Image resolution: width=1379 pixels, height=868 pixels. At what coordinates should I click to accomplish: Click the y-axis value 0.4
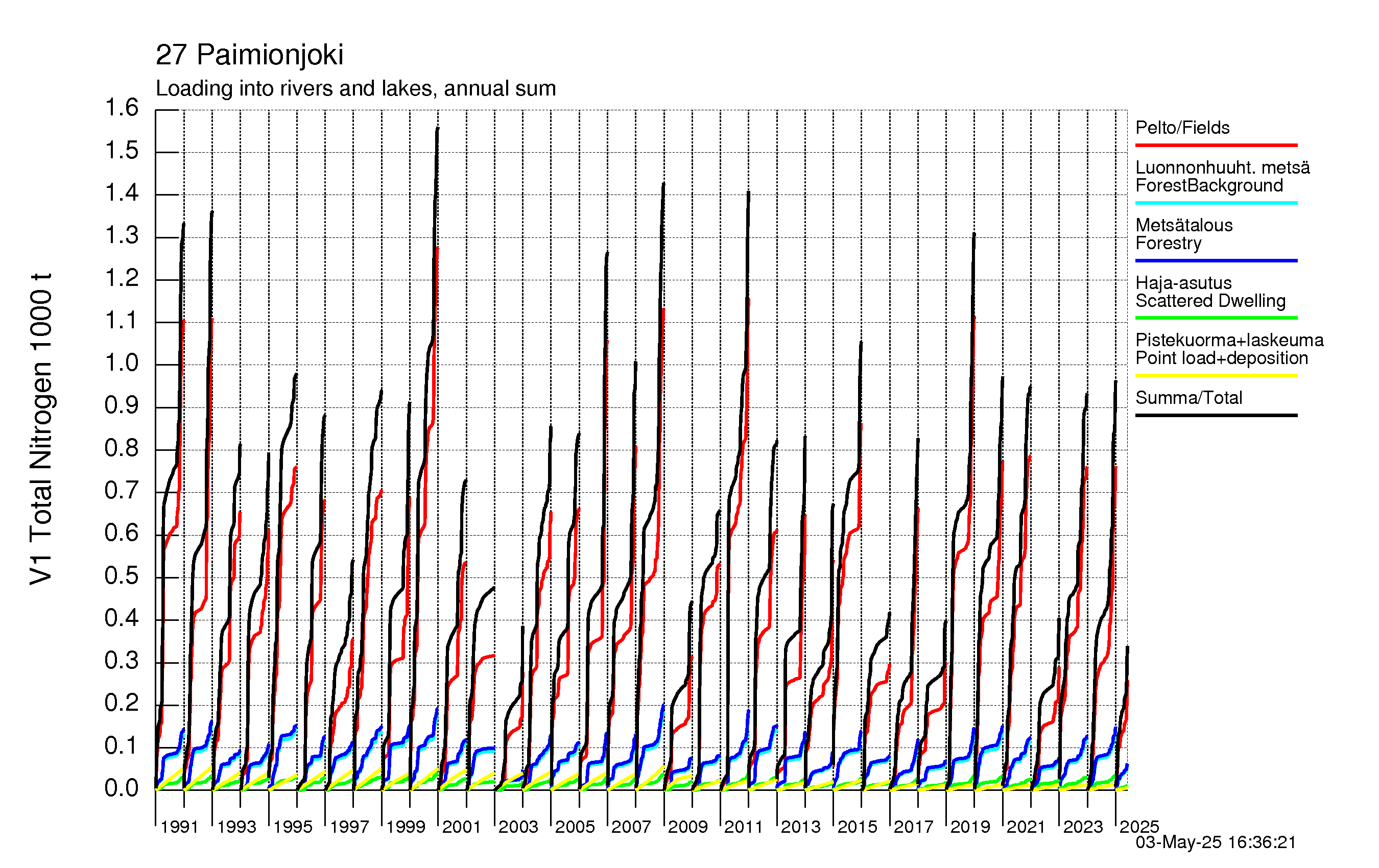click(122, 618)
